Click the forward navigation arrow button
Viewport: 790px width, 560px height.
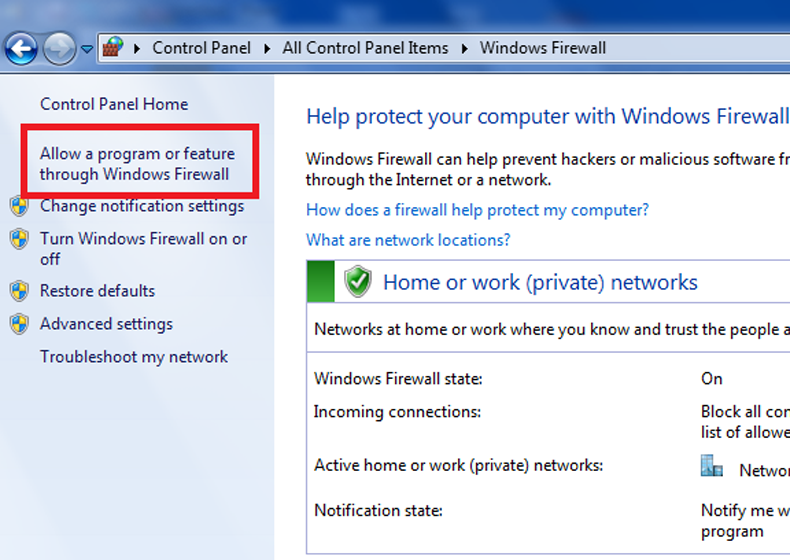tap(59, 48)
